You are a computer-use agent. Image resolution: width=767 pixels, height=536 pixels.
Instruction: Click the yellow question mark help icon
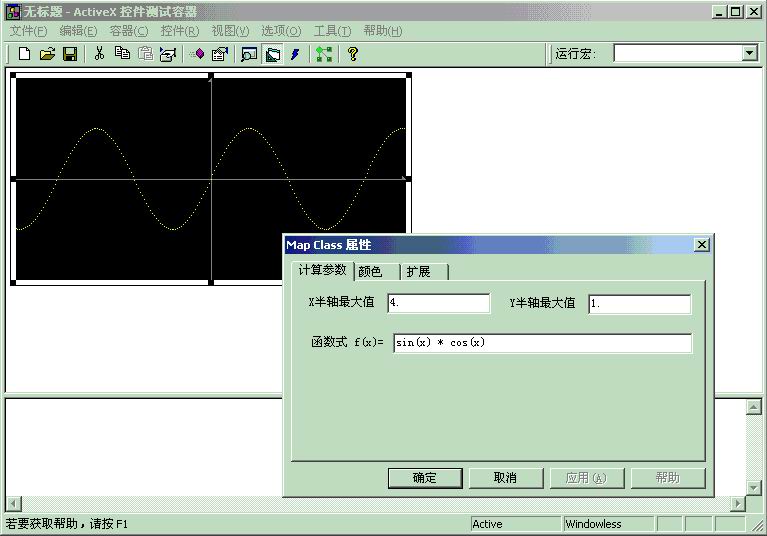click(353, 54)
